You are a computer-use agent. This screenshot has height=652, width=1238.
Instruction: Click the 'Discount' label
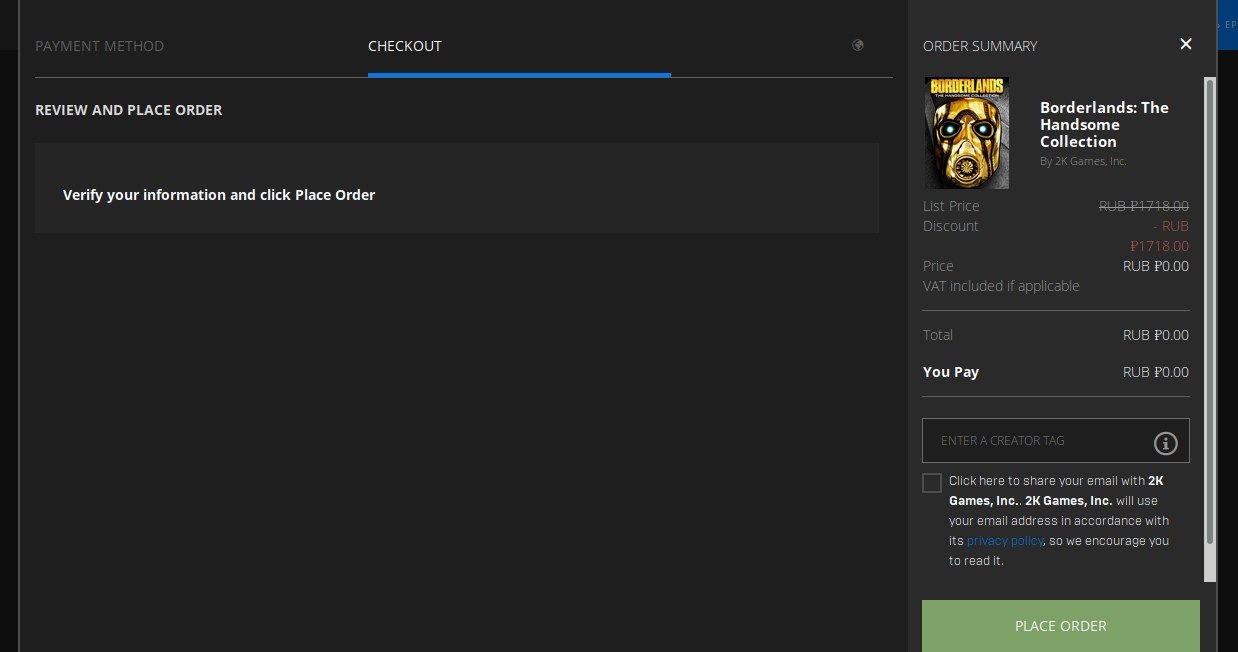tap(951, 226)
